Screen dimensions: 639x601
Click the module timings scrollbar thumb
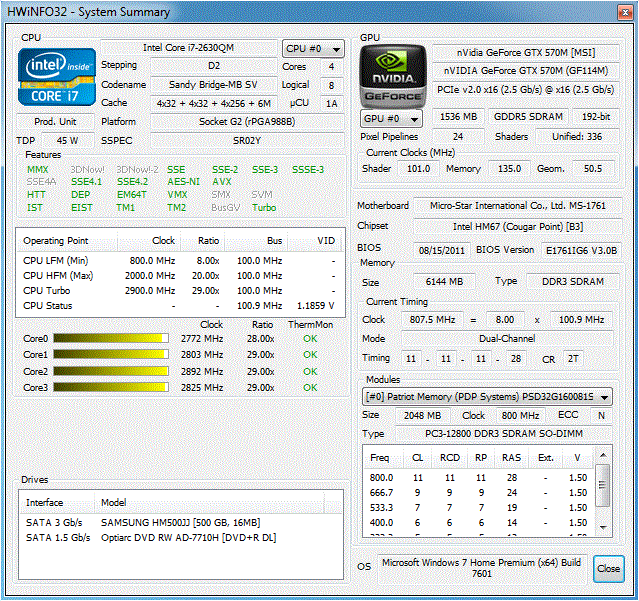603,485
